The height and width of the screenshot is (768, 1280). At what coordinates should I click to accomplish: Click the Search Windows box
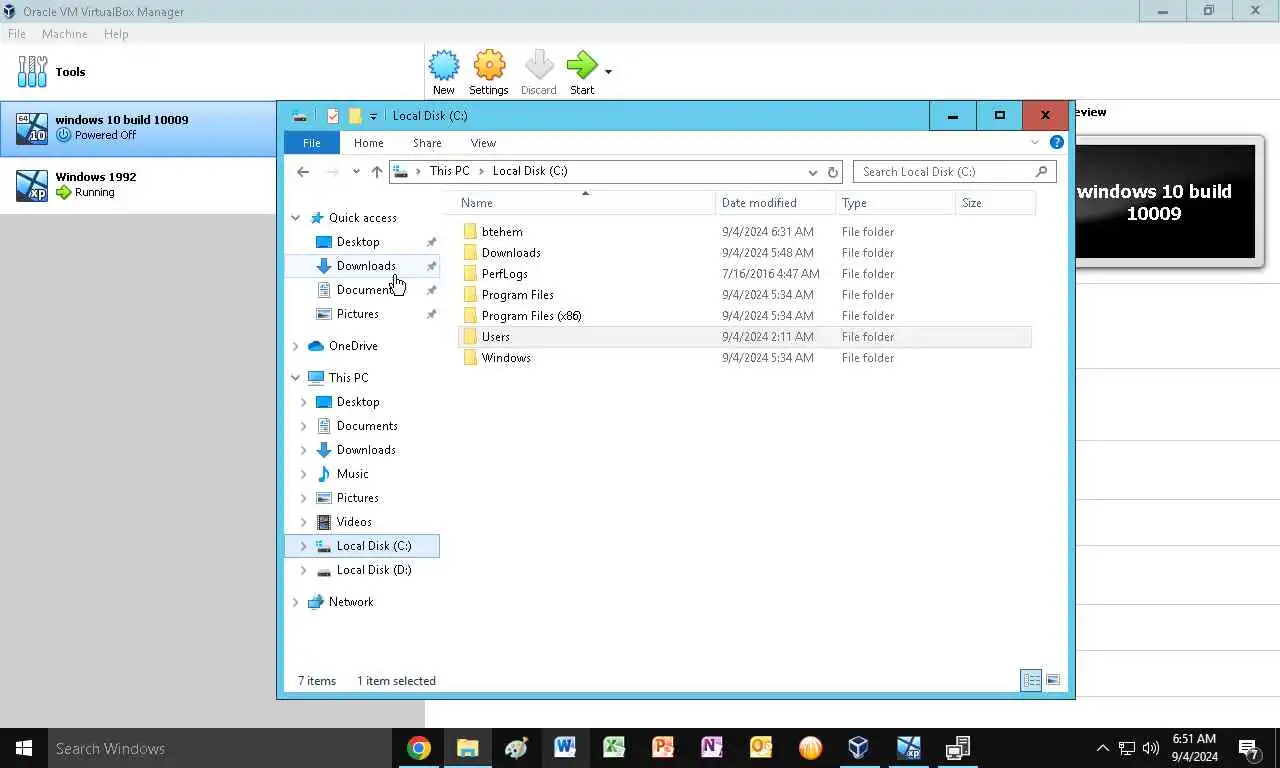click(220, 748)
